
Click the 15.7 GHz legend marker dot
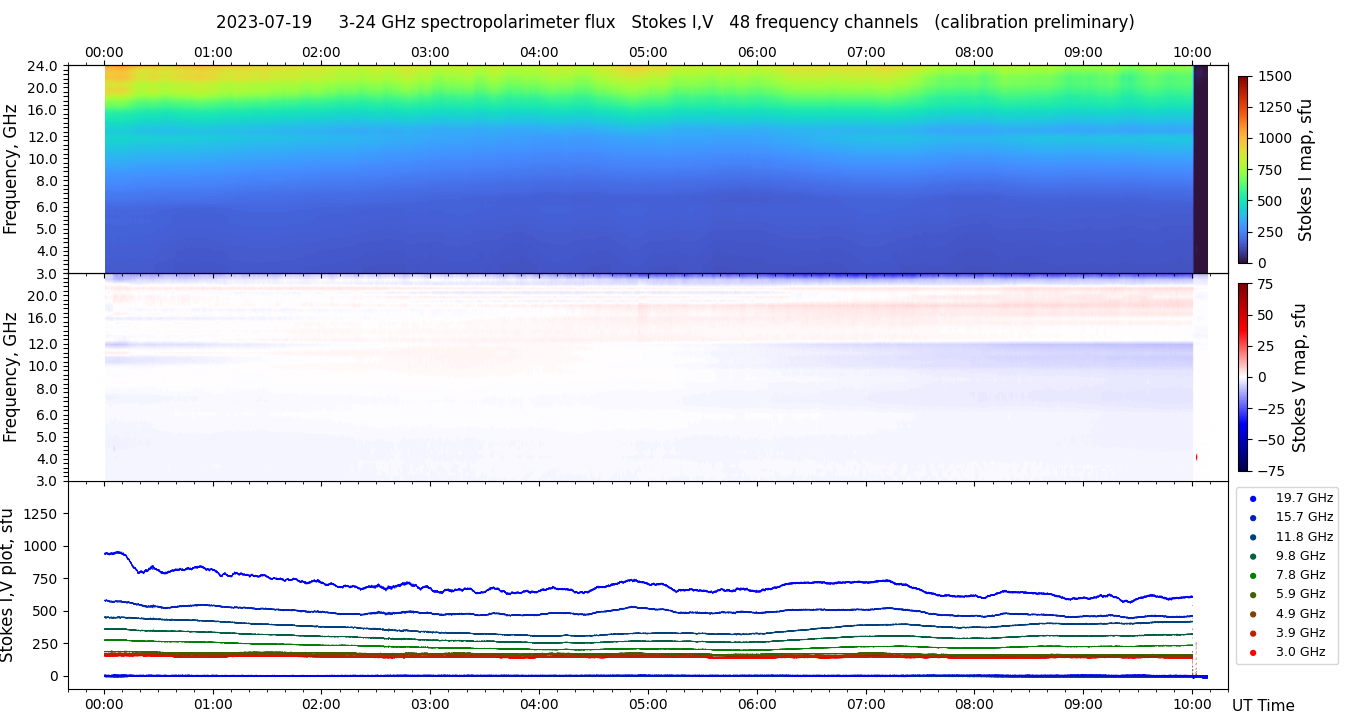click(x=1252, y=517)
